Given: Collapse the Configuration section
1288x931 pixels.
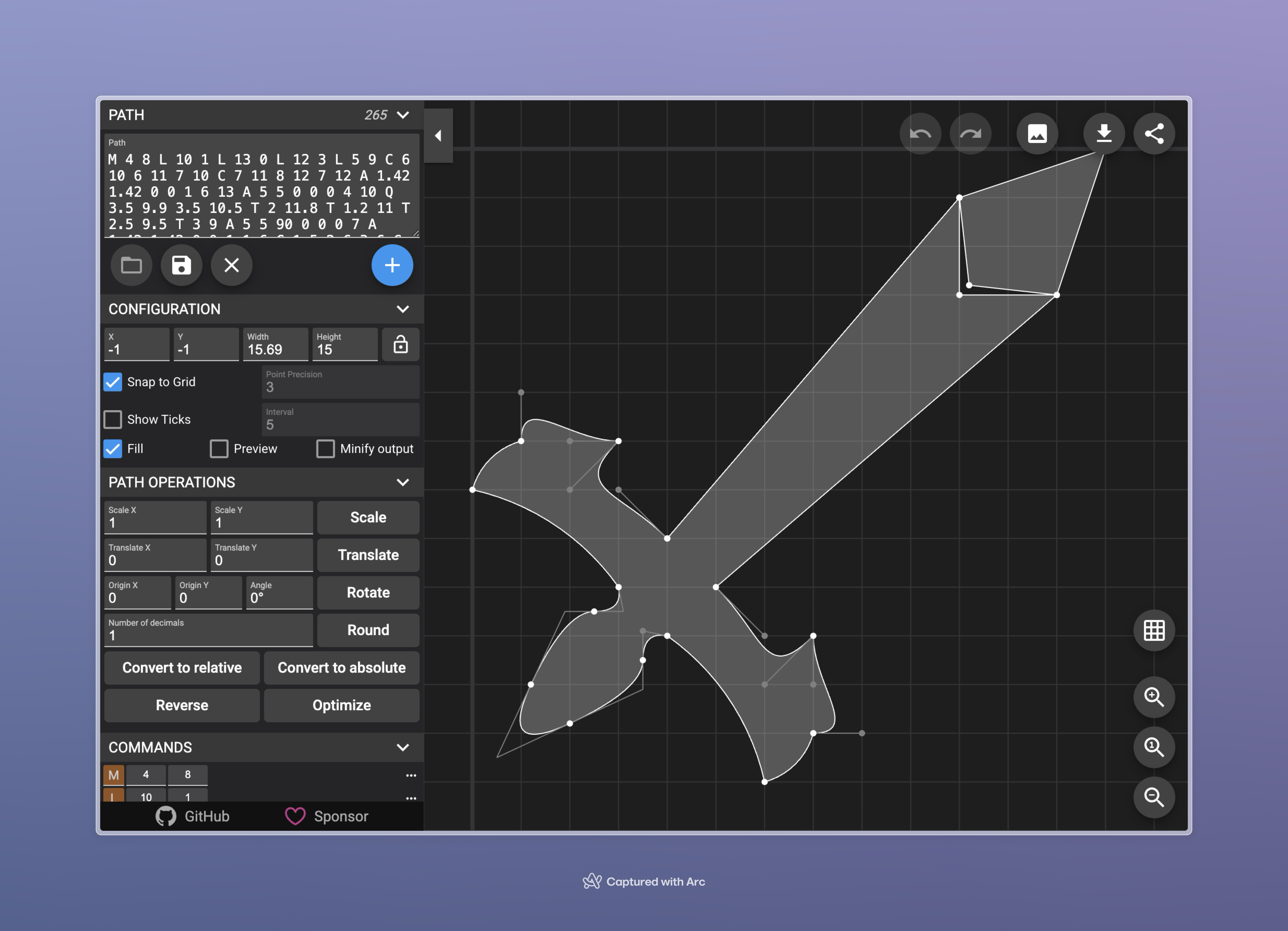Looking at the screenshot, I should click(x=403, y=309).
